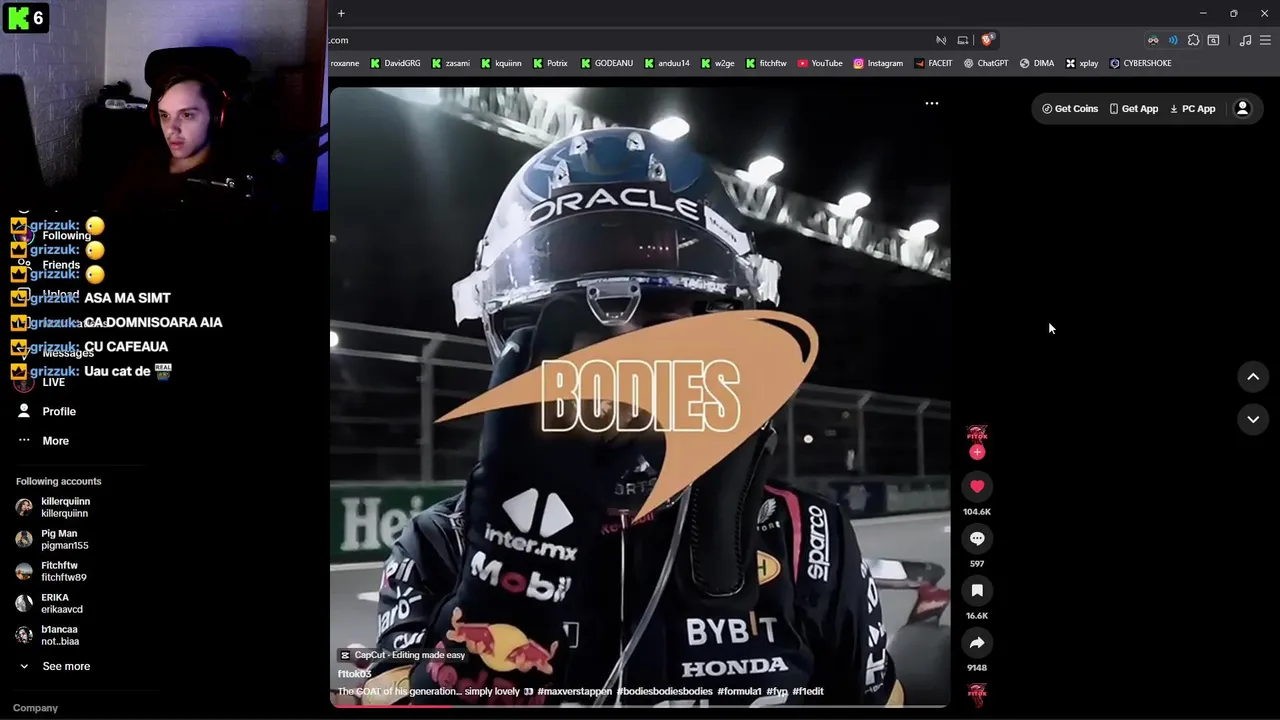Image resolution: width=1280 pixels, height=720 pixels.
Task: Click the music note playlist icon
Action: pos(1245,40)
